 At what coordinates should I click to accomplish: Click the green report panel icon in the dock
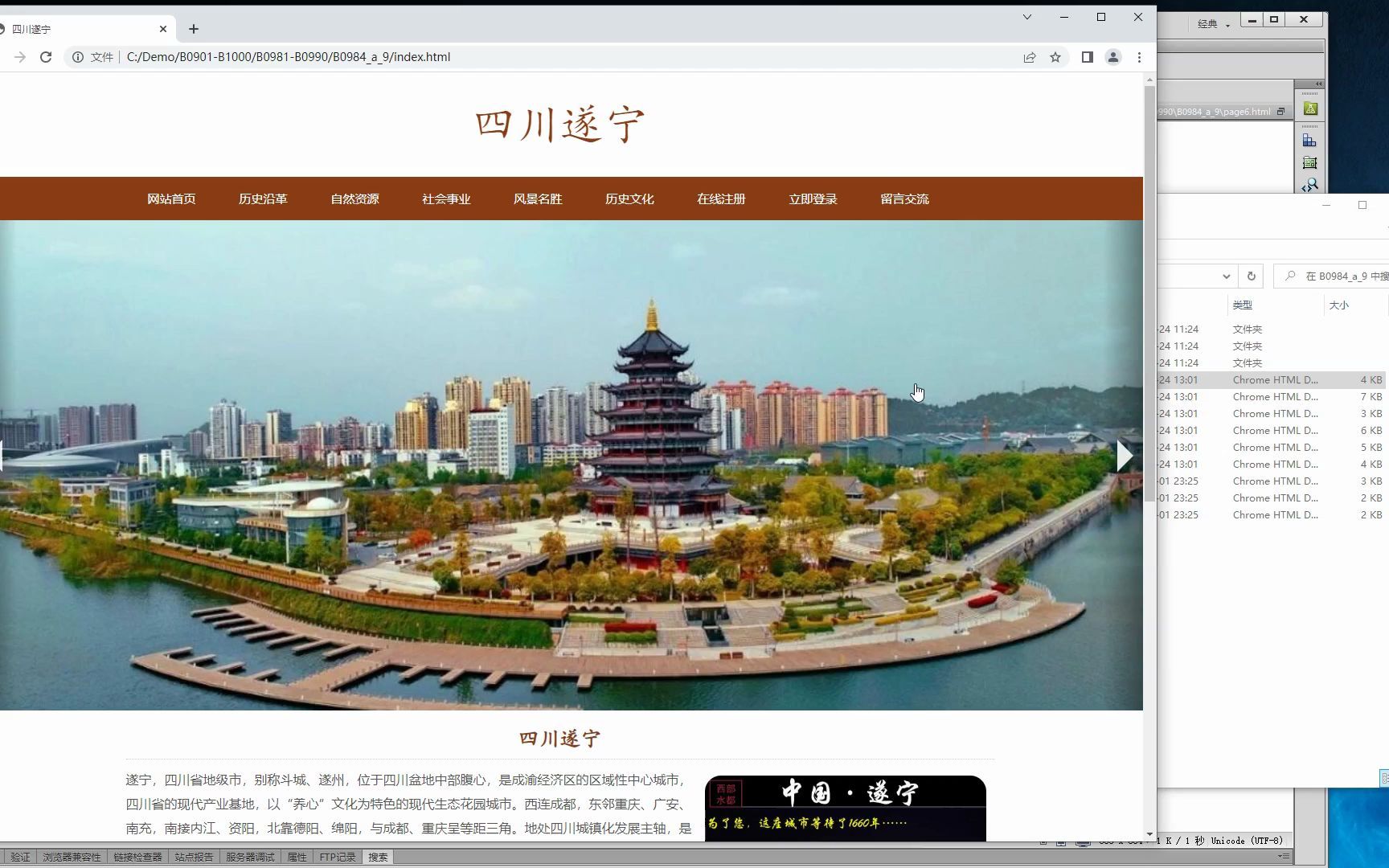(1309, 163)
